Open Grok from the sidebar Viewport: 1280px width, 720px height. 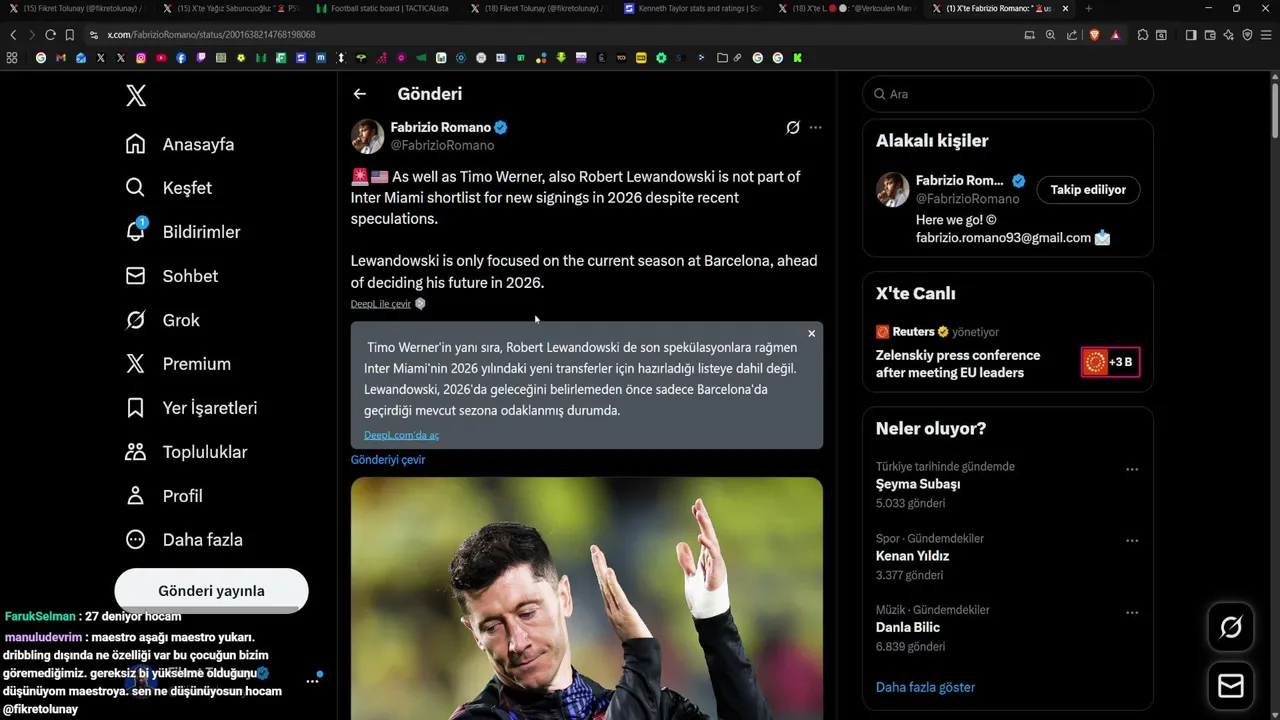(162, 320)
